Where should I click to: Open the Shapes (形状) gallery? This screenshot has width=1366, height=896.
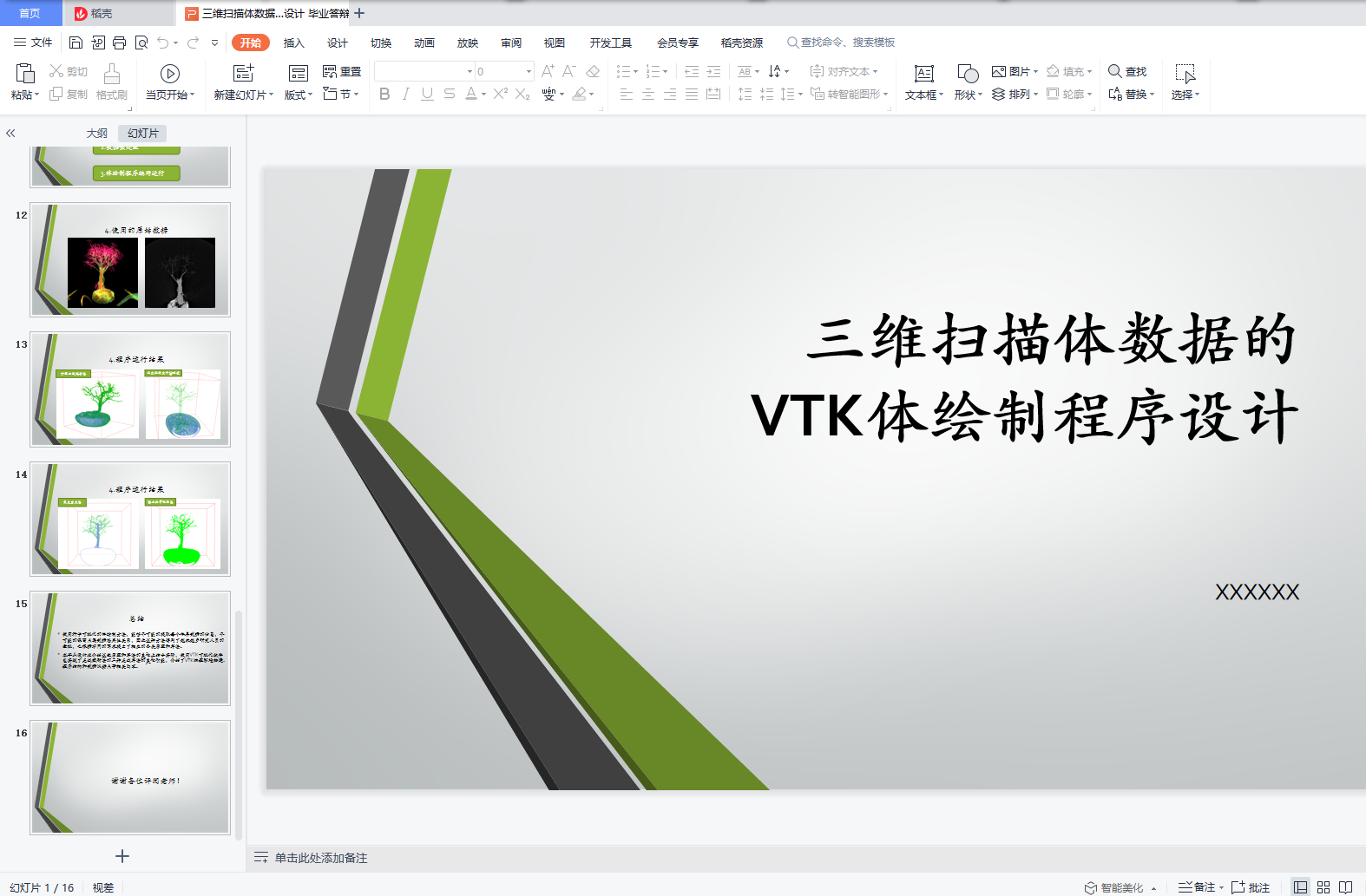pos(968,82)
